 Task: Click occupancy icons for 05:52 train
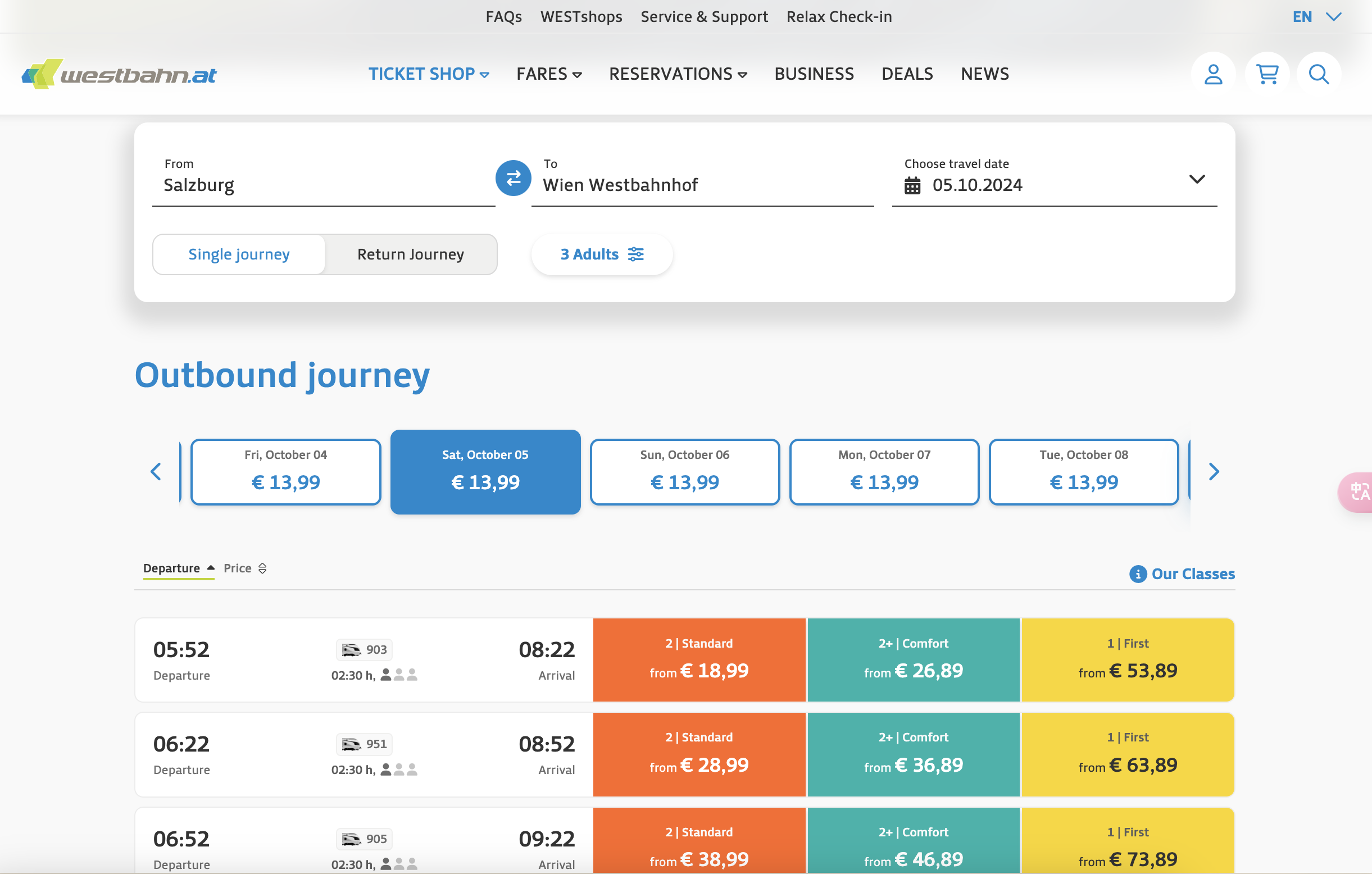399,675
